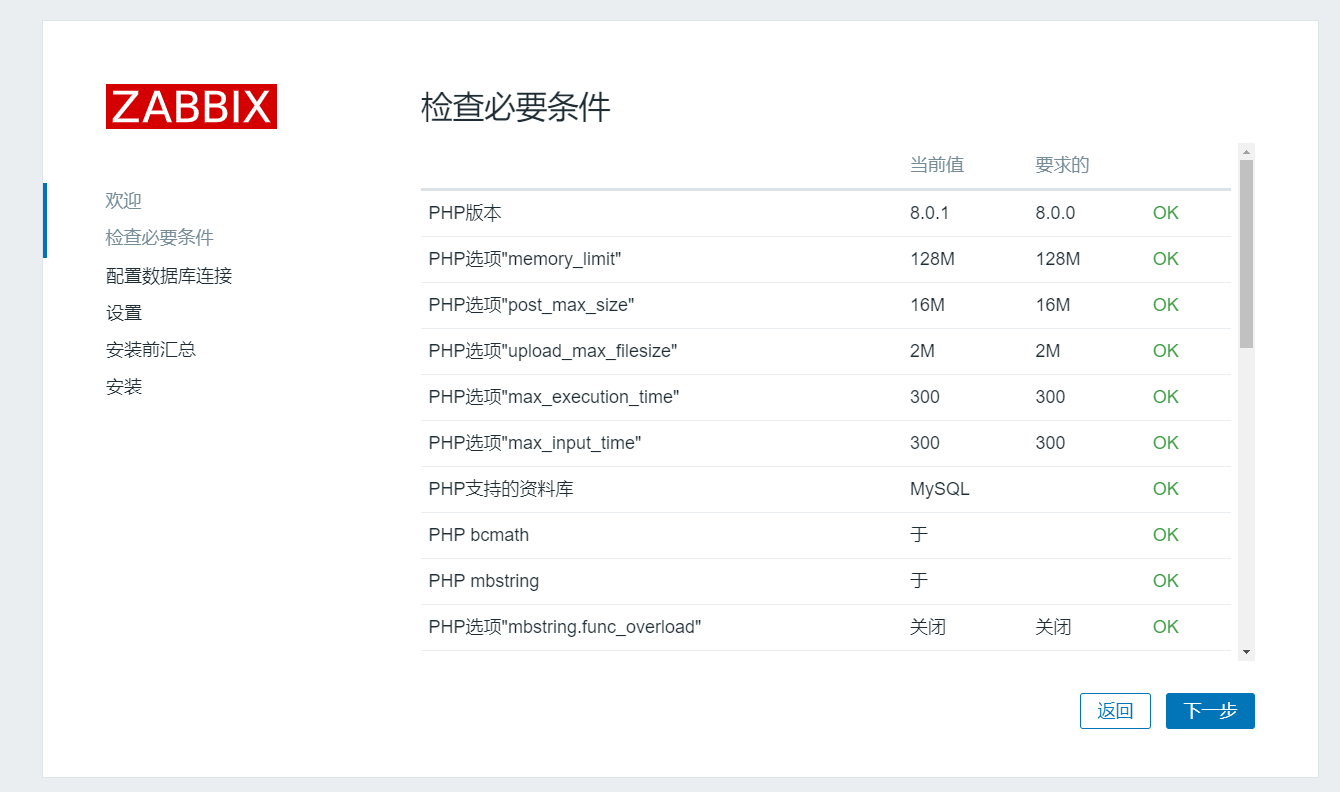Screen dimensions: 1340x792
Task: Click current value 关闭 for mbstring.func_overload
Action: tap(928, 627)
